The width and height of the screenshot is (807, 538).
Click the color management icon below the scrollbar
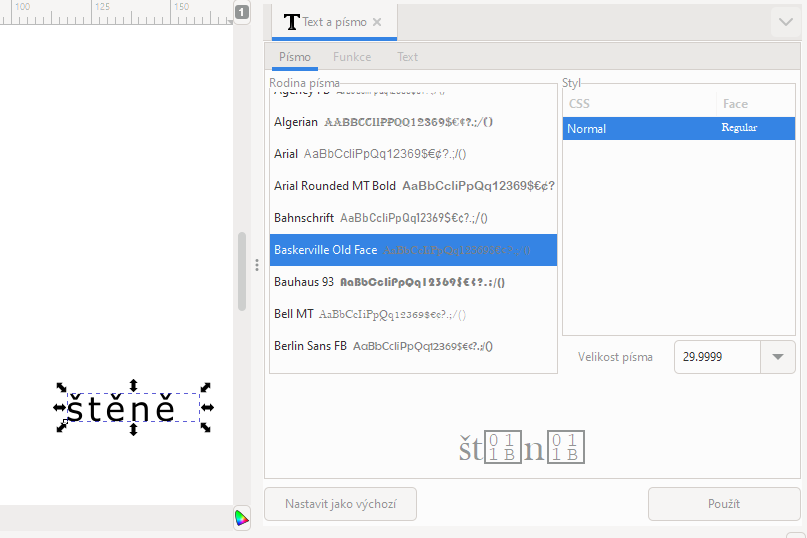coord(241,518)
